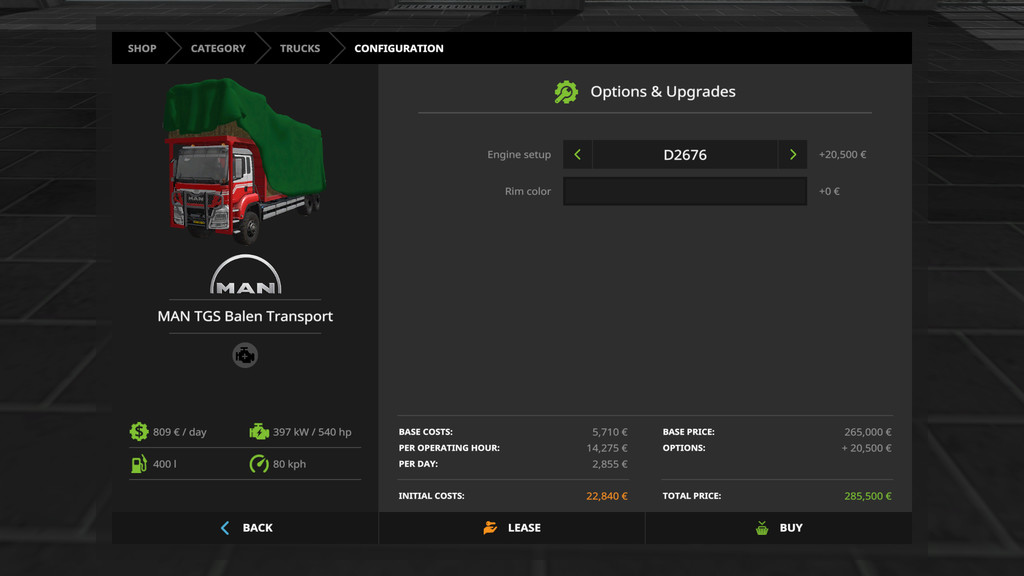Go to TRUCKS breadcrumb
The height and width of the screenshot is (576, 1024).
(x=300, y=48)
